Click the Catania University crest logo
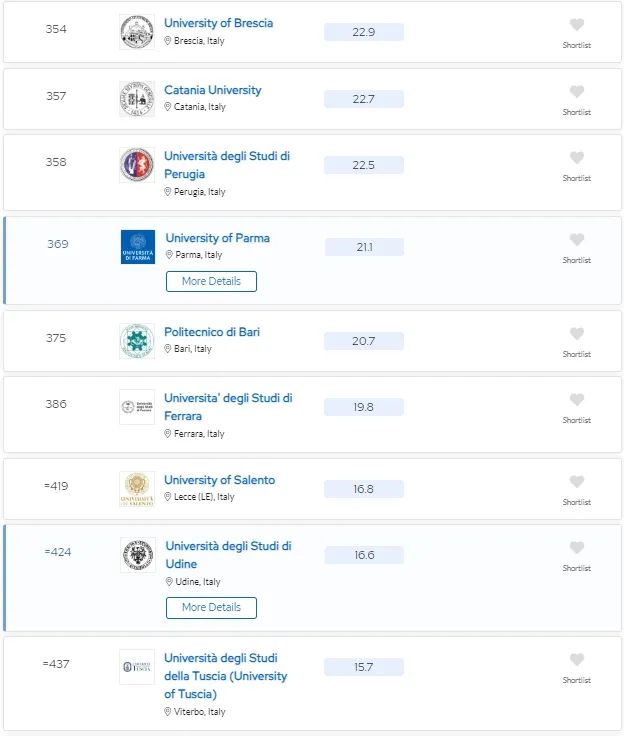Screen dimensions: 624x736 click(137, 99)
